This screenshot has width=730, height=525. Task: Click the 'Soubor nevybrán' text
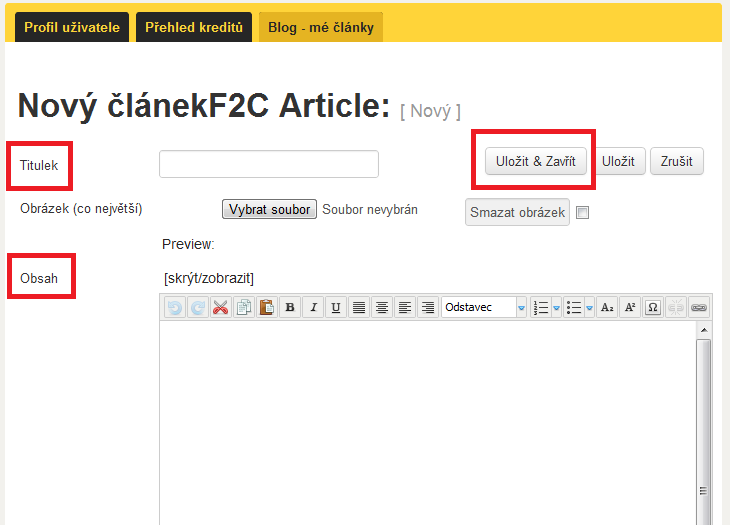(x=370, y=210)
